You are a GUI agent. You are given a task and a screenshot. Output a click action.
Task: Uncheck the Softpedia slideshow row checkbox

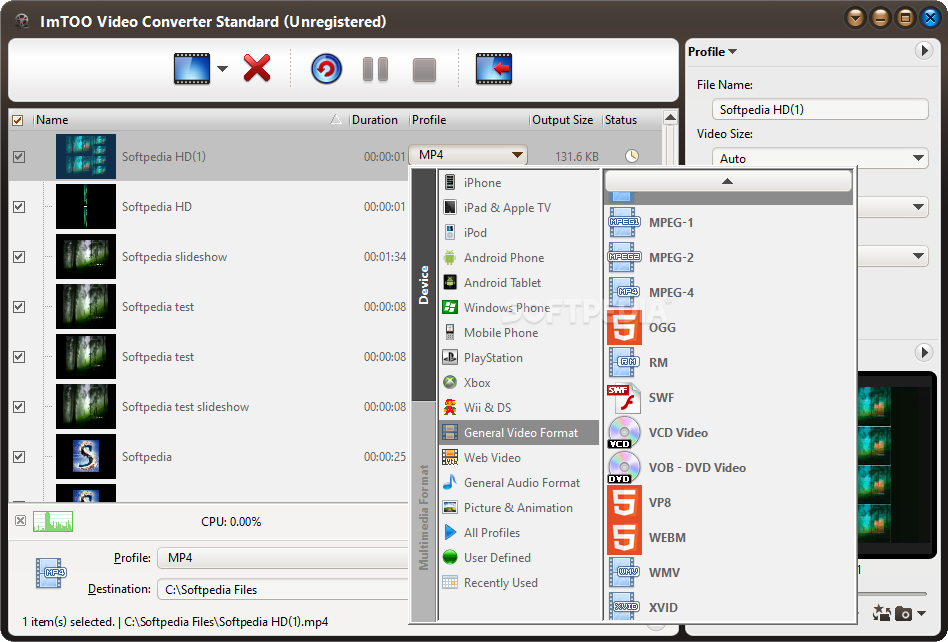coord(19,257)
